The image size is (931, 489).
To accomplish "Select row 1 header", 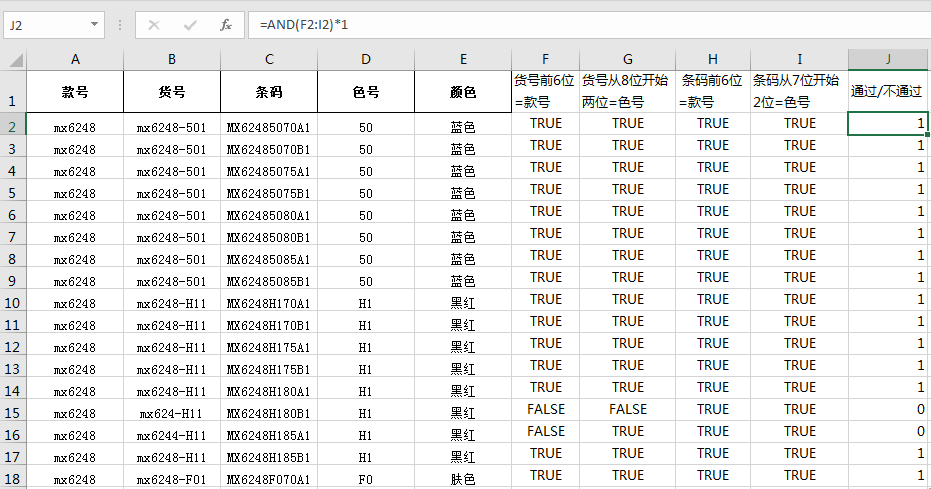I will [12, 92].
